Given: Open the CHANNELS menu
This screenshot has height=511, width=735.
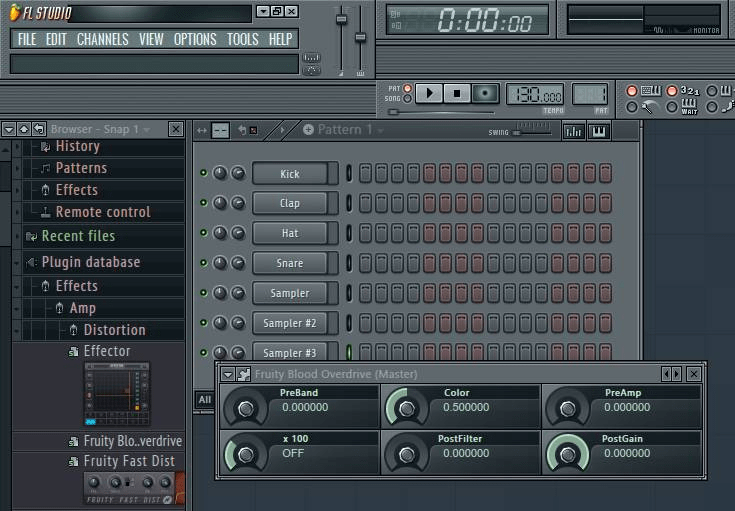Looking at the screenshot, I should click(x=102, y=39).
